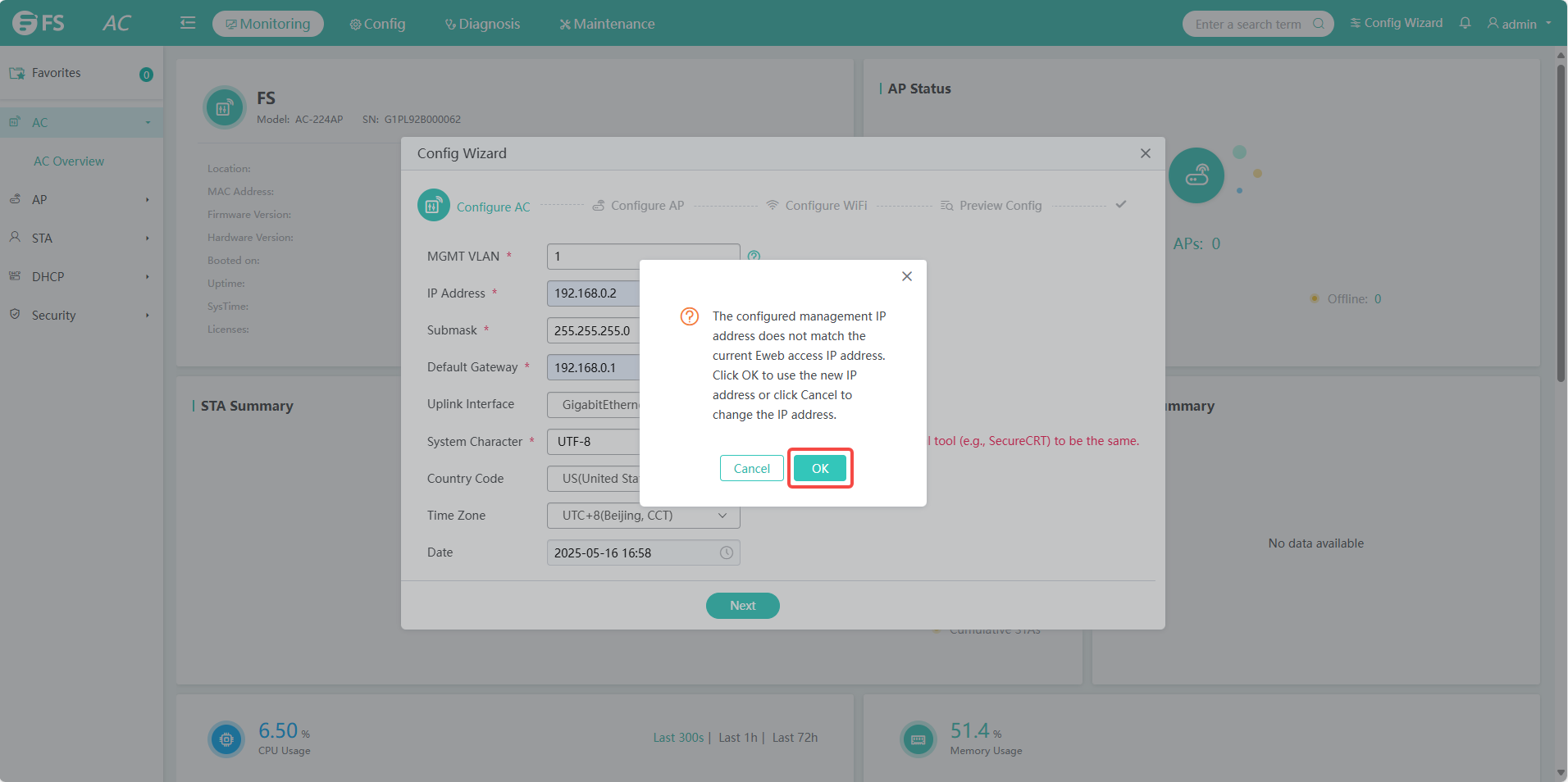Switch to the Diagnosis tab
Screen dimensions: 1568x782
[482, 24]
